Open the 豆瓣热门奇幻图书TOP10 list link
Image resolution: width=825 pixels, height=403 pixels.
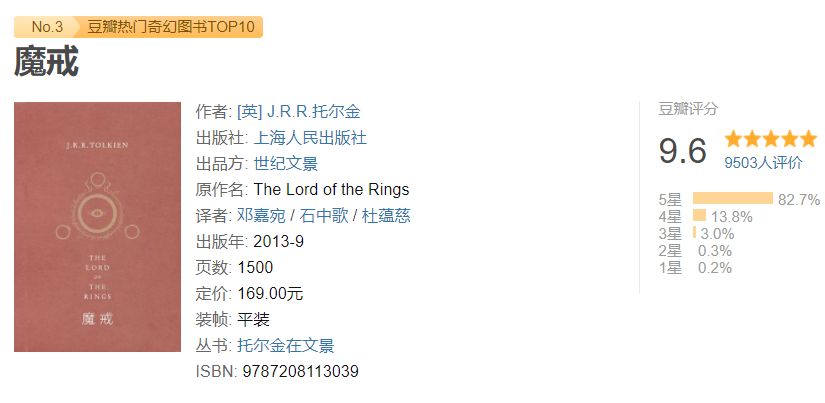tap(170, 27)
